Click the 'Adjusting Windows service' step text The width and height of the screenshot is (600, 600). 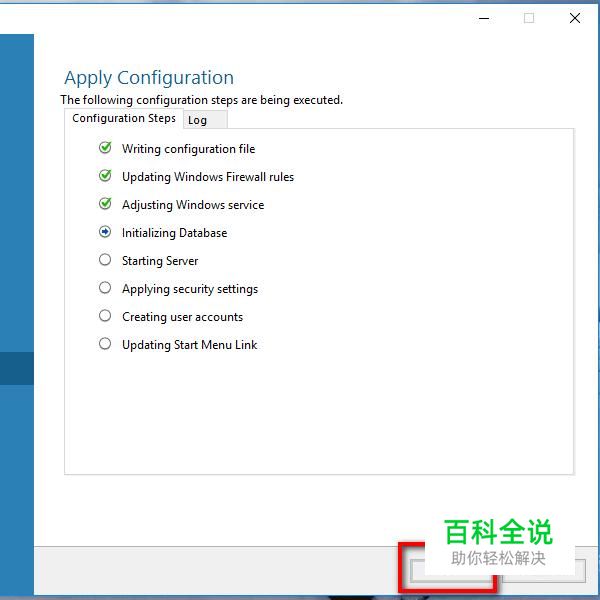193,205
